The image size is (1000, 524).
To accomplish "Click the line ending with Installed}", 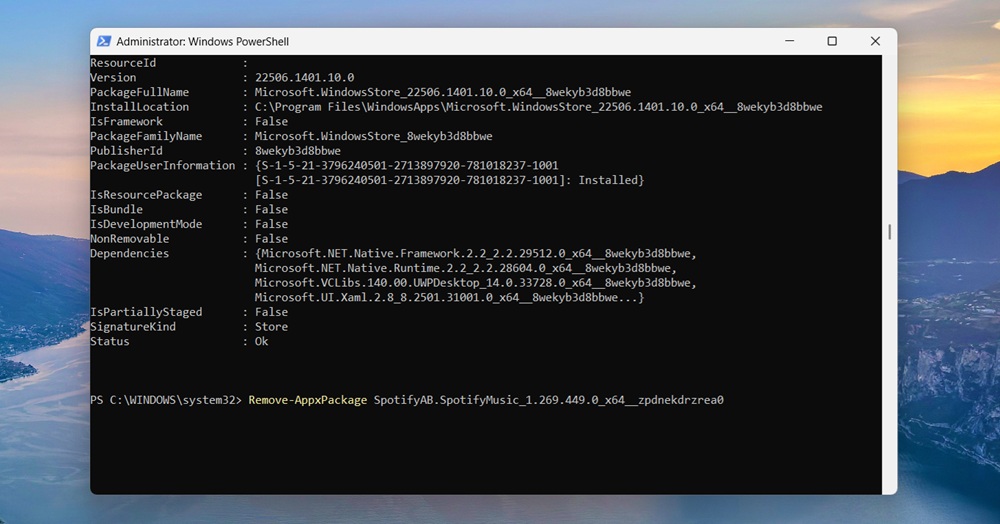I will 449,180.
